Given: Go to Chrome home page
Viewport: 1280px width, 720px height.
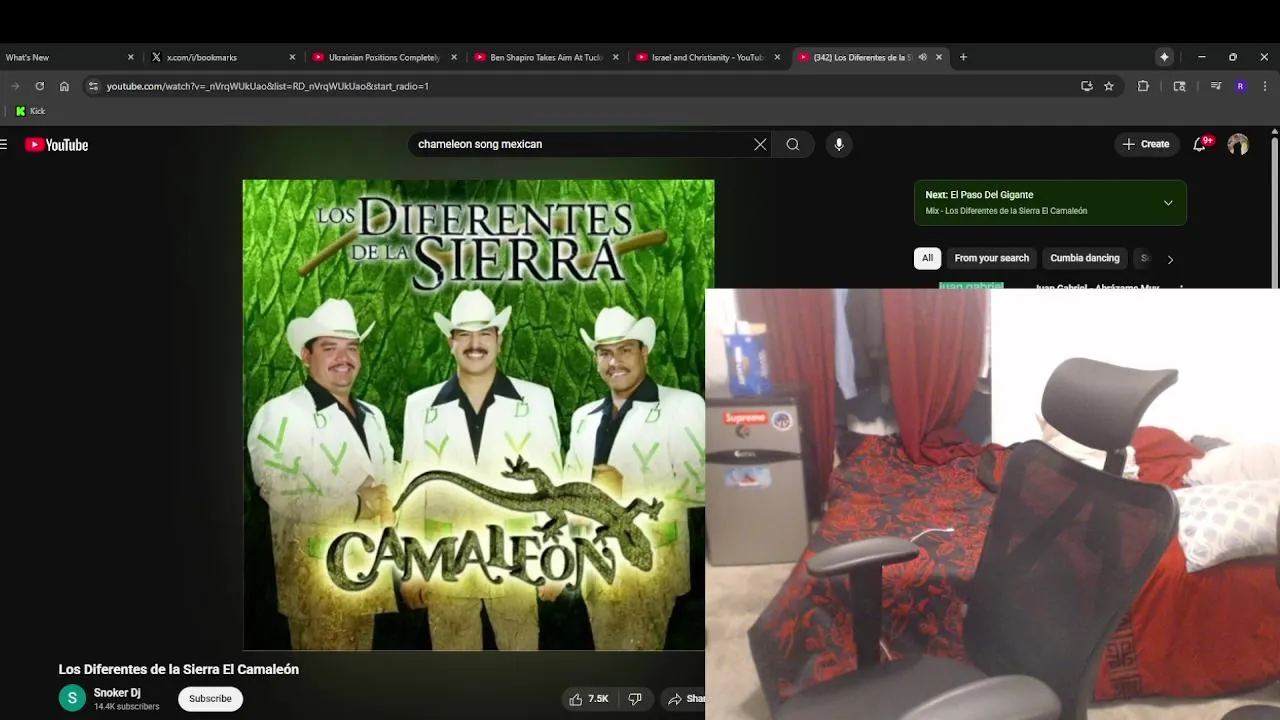Looking at the screenshot, I should 64,86.
